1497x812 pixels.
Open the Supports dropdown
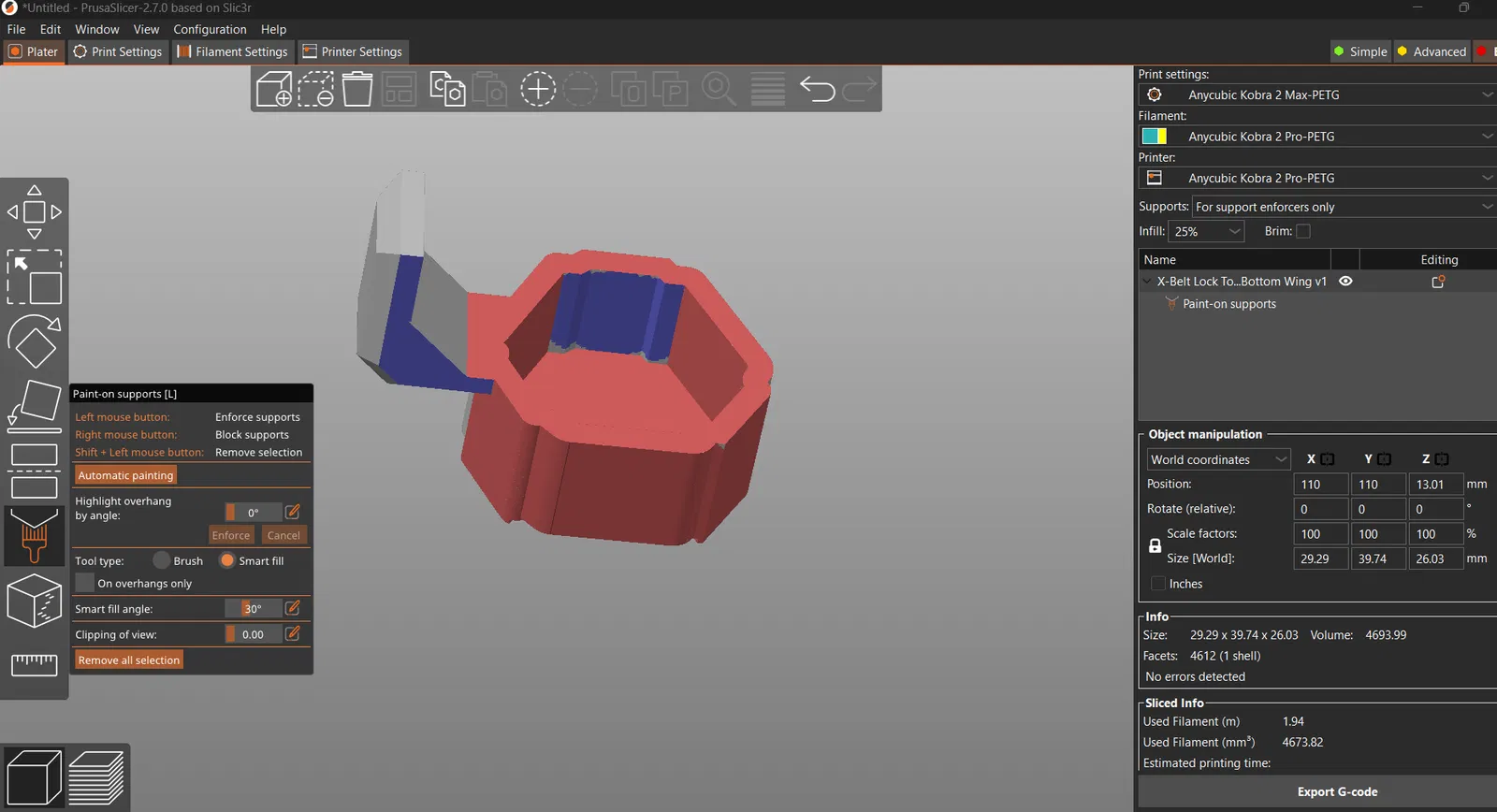pyautogui.click(x=1344, y=207)
